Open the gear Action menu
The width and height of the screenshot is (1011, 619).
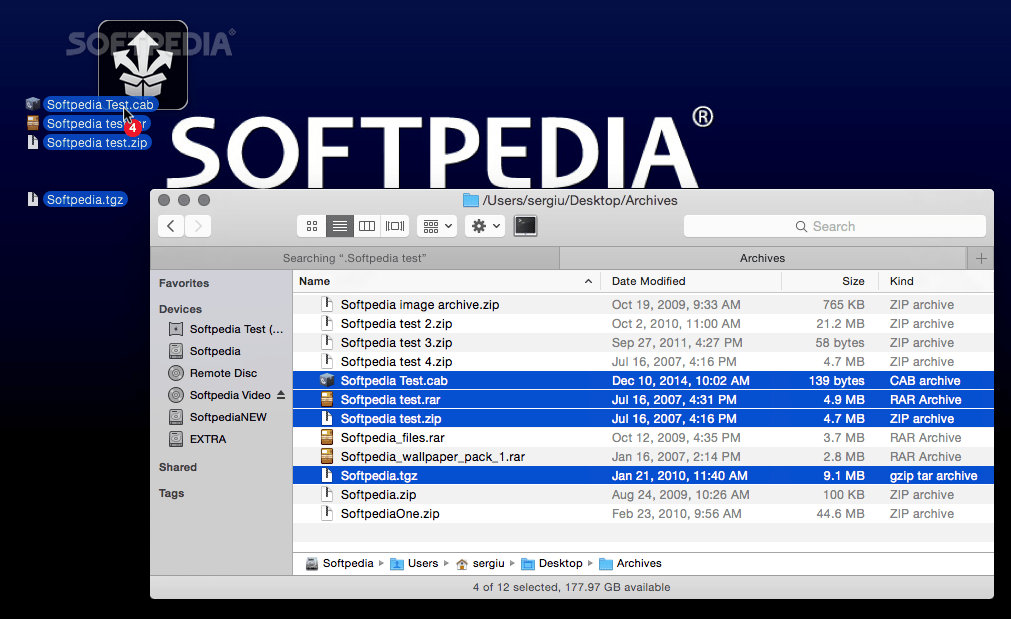485,226
